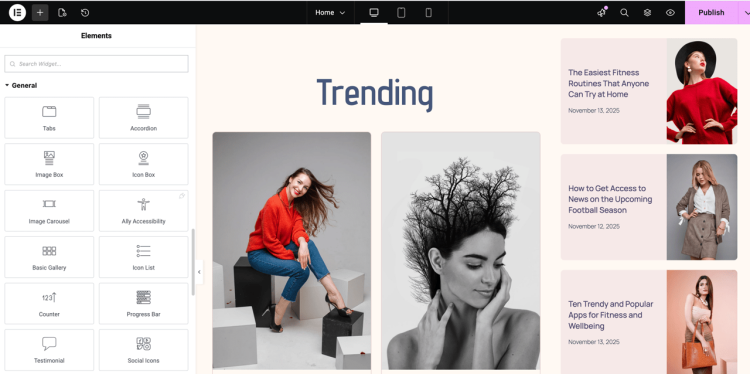Click the add element plus button

40,12
